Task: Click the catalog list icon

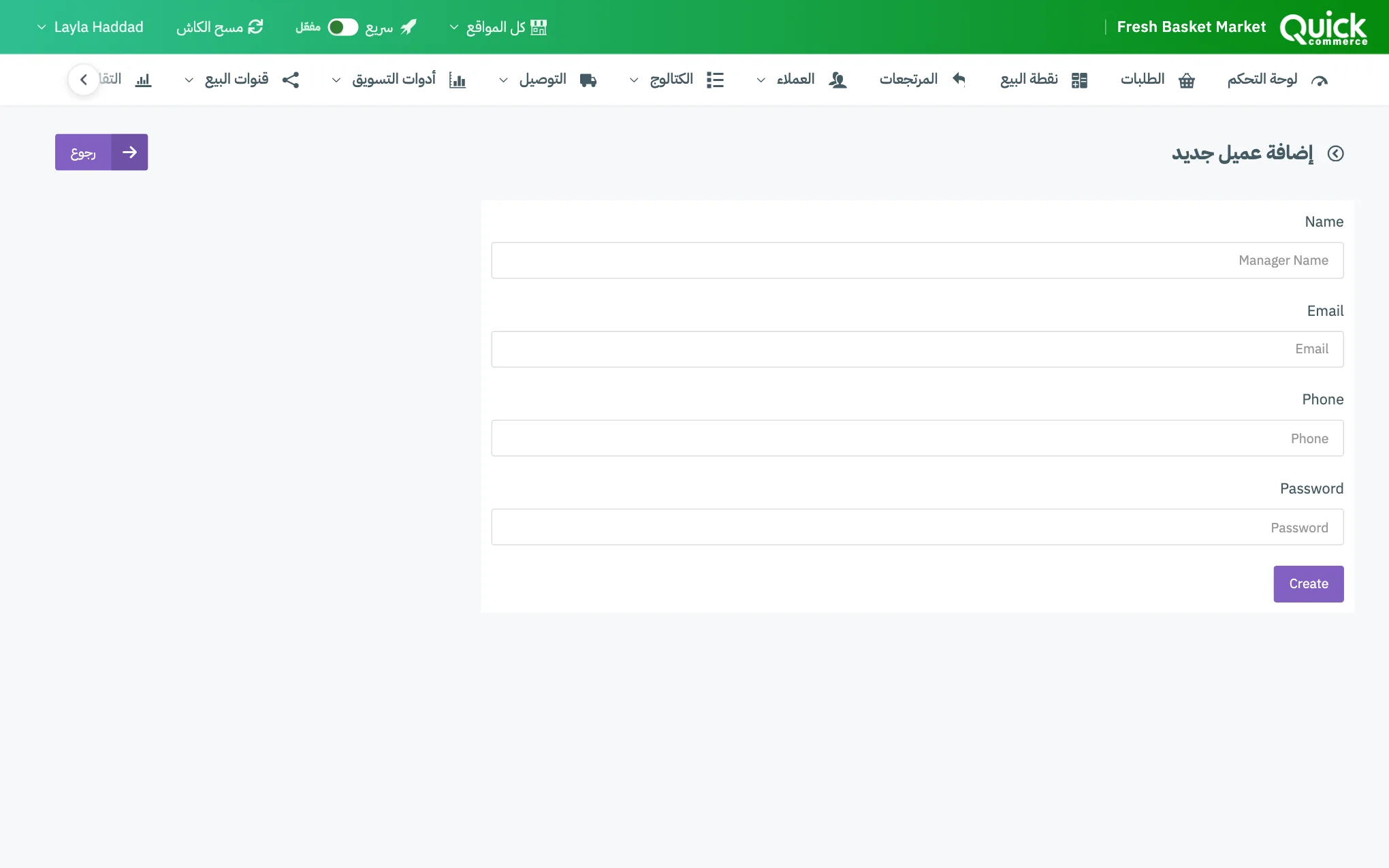Action: pyautogui.click(x=715, y=80)
